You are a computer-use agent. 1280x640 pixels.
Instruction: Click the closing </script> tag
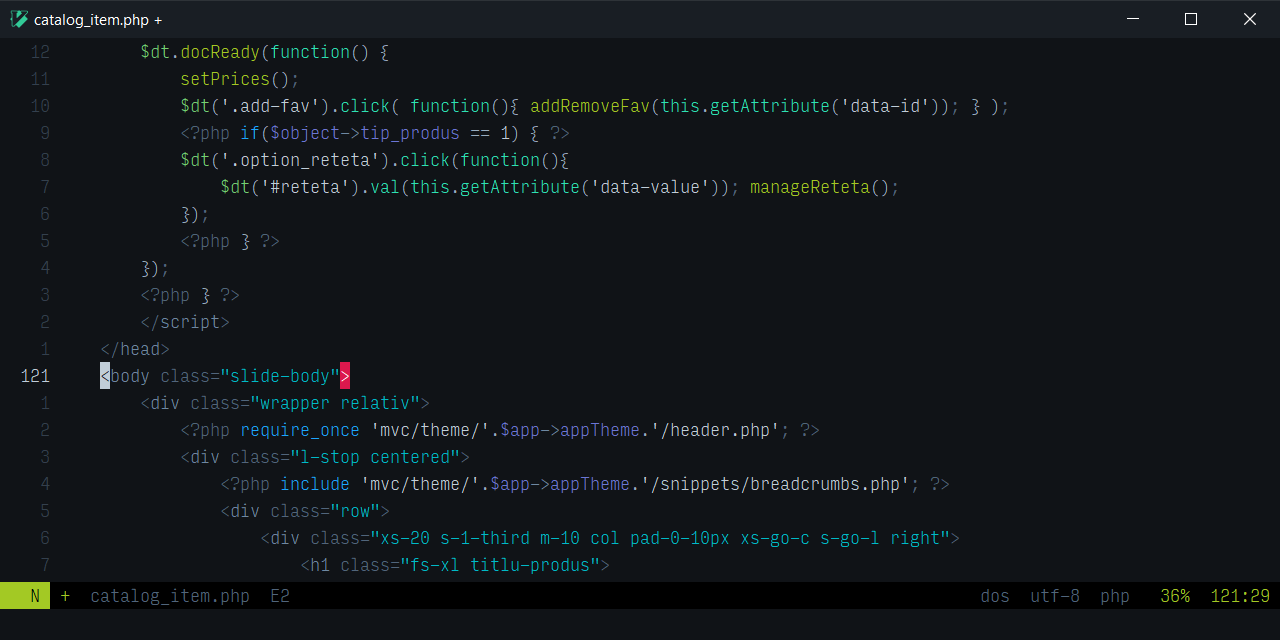point(185,322)
